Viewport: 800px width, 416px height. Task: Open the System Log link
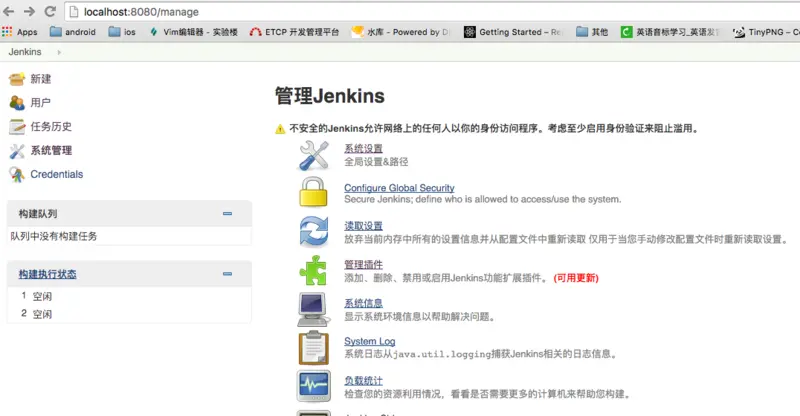(x=369, y=341)
